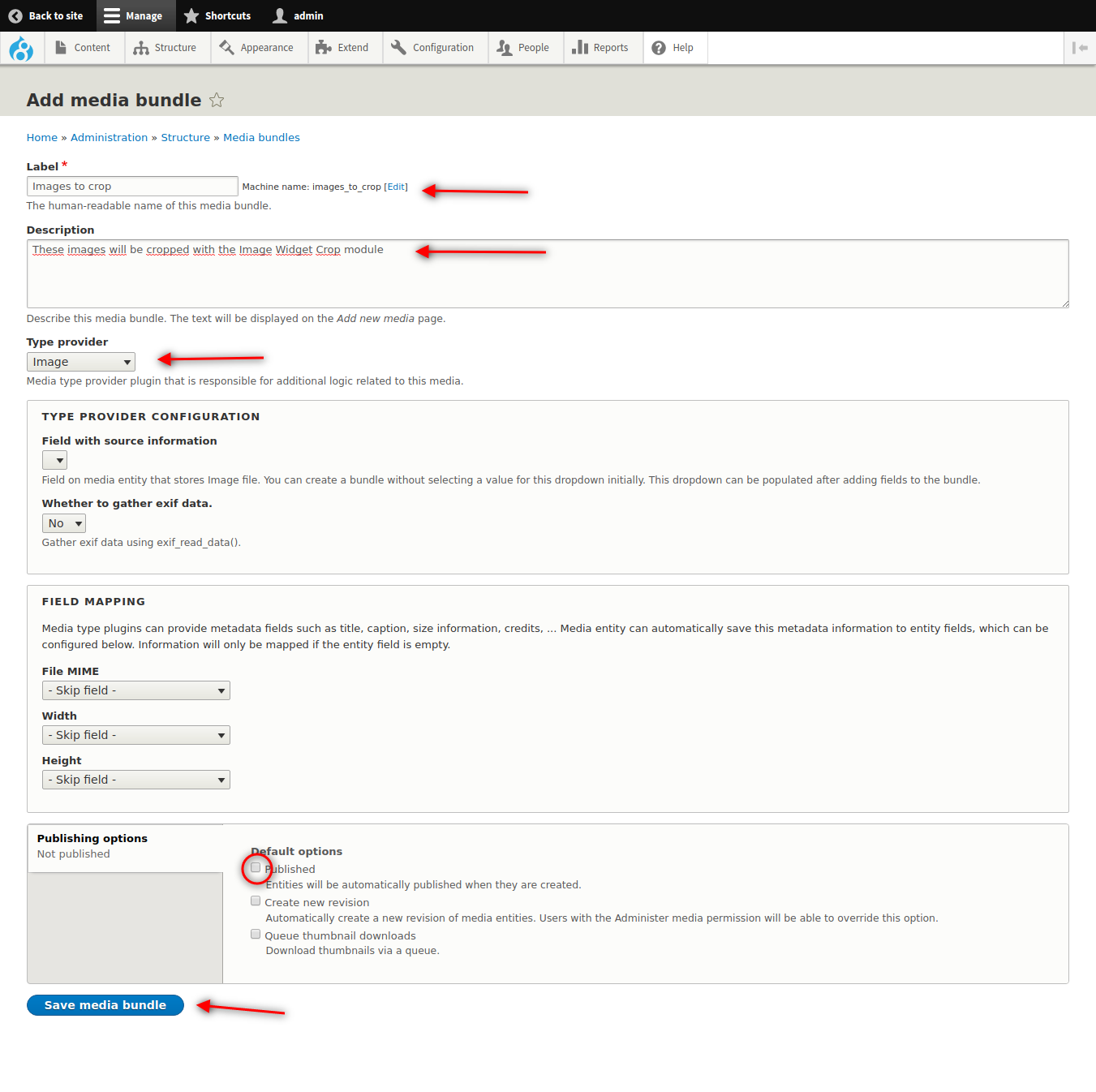Follow the Media bundles breadcrumb link
Screen dimensions: 1096x1092
coord(261,138)
